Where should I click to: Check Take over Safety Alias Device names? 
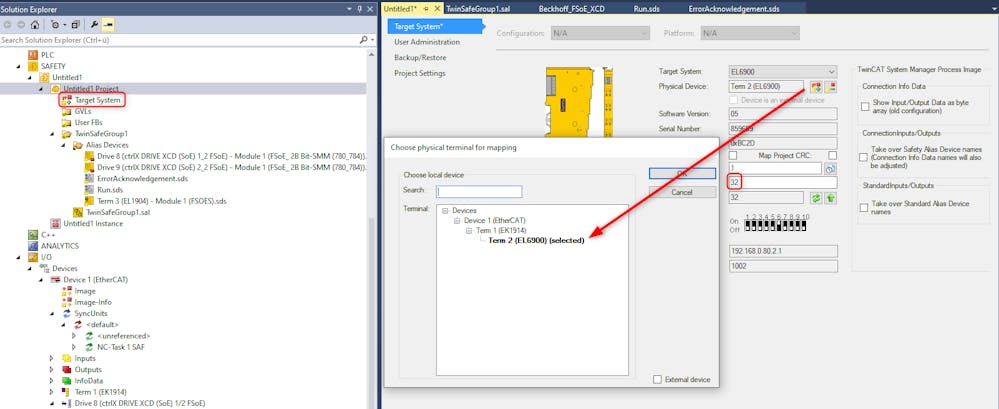click(864, 157)
